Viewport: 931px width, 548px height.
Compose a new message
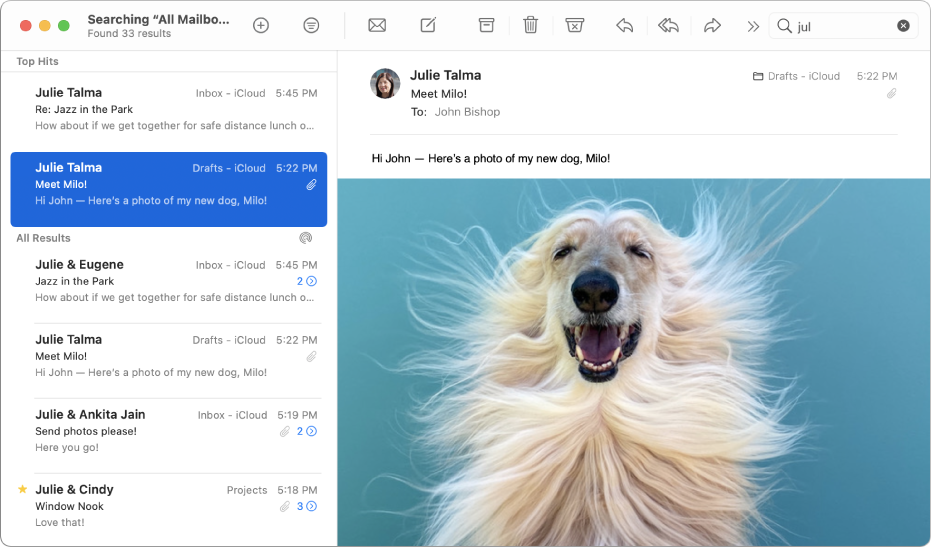click(x=428, y=25)
